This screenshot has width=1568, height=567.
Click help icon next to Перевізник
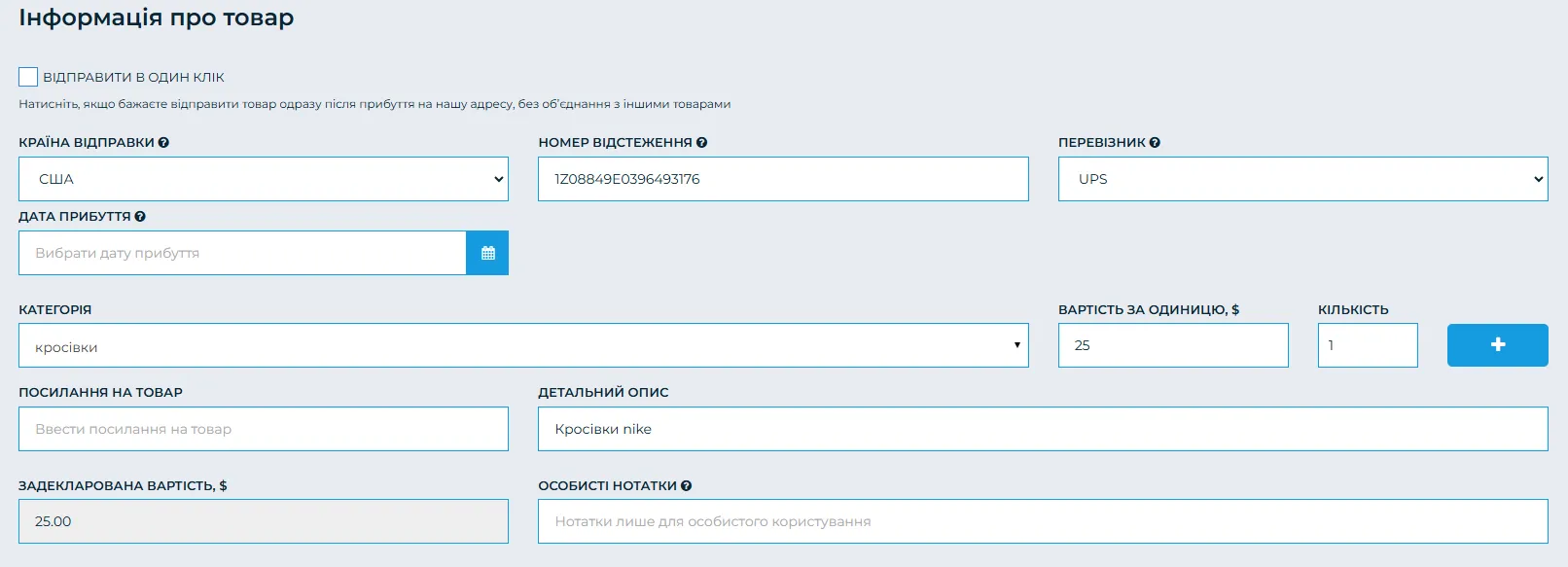point(1155,143)
